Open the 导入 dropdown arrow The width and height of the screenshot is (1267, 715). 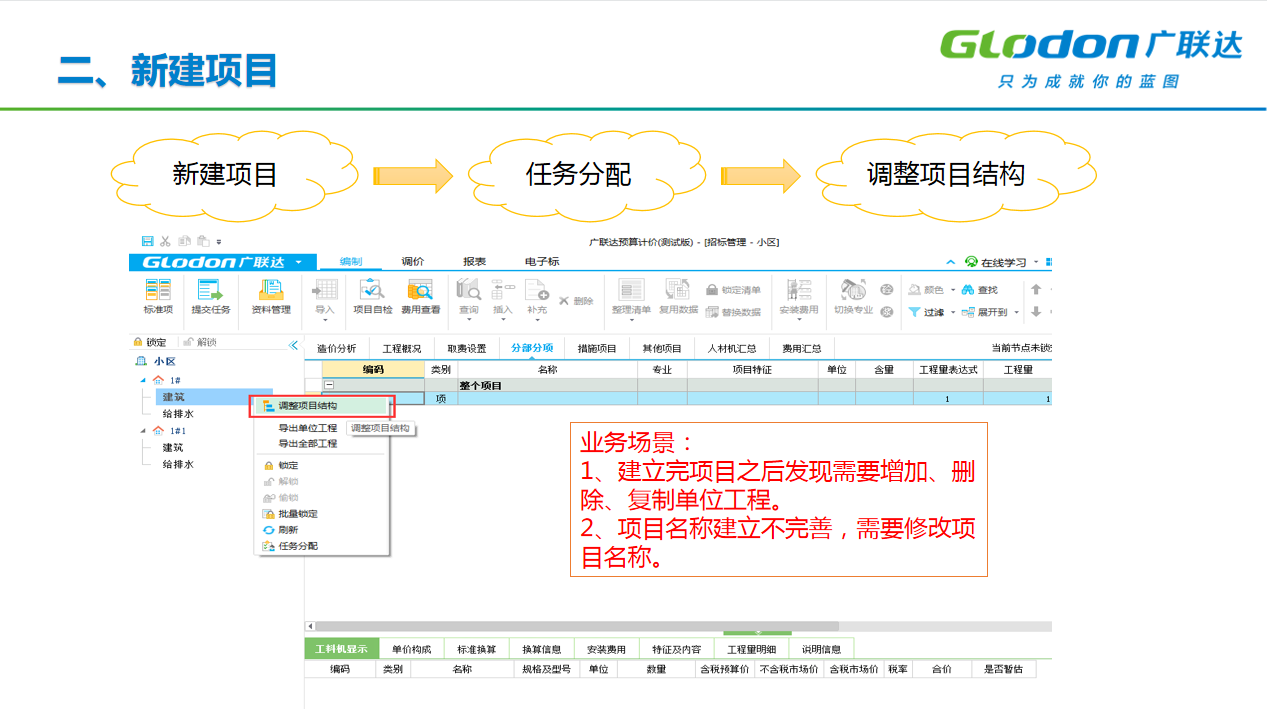coord(325,320)
